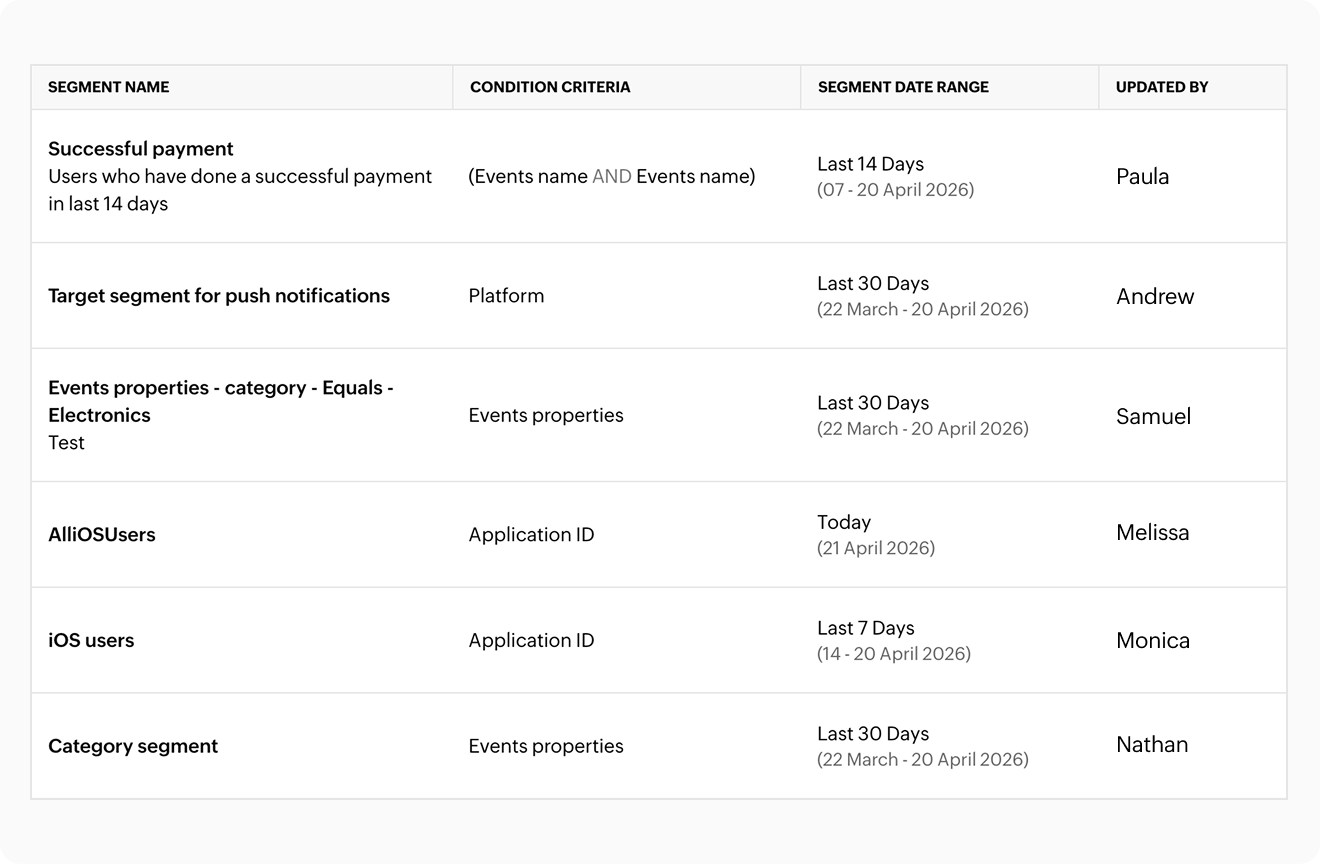Click the (Events name AND Events name) criteria
Image resolution: width=1320 pixels, height=864 pixels.
(612, 177)
